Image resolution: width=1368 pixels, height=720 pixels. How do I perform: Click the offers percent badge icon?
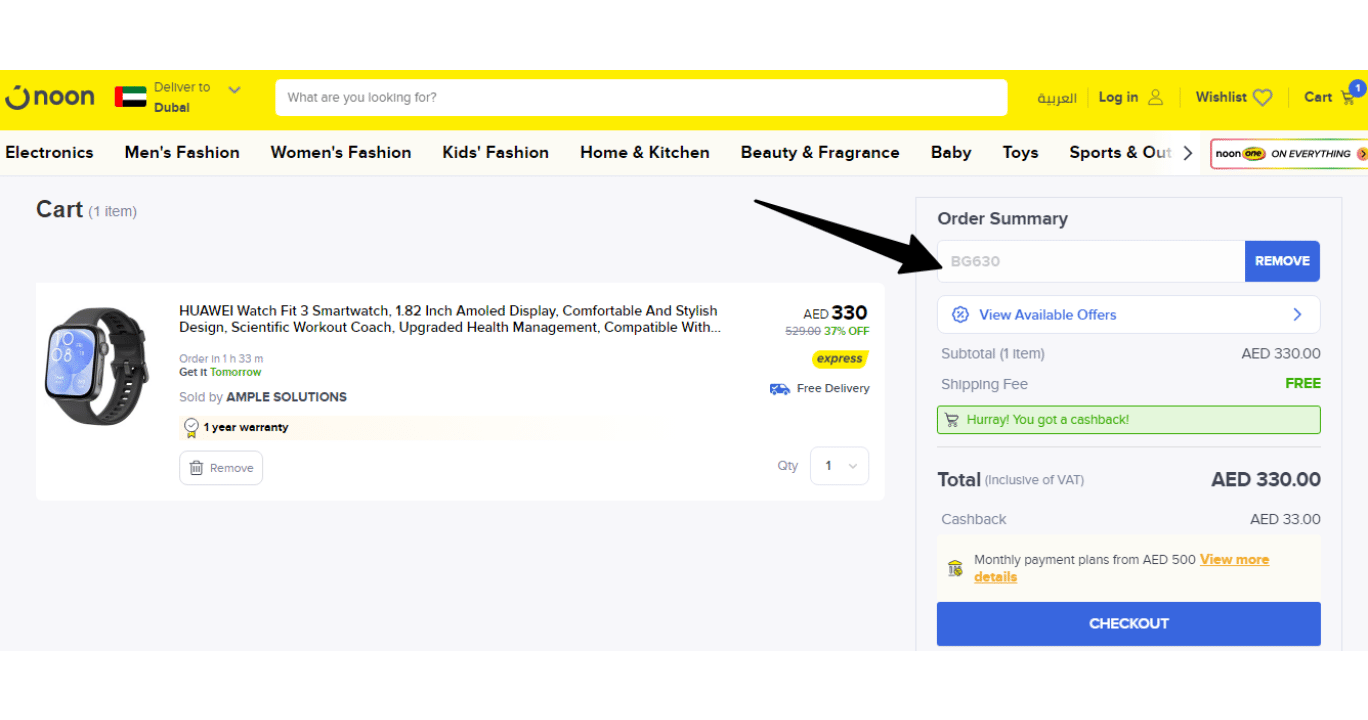tap(960, 315)
